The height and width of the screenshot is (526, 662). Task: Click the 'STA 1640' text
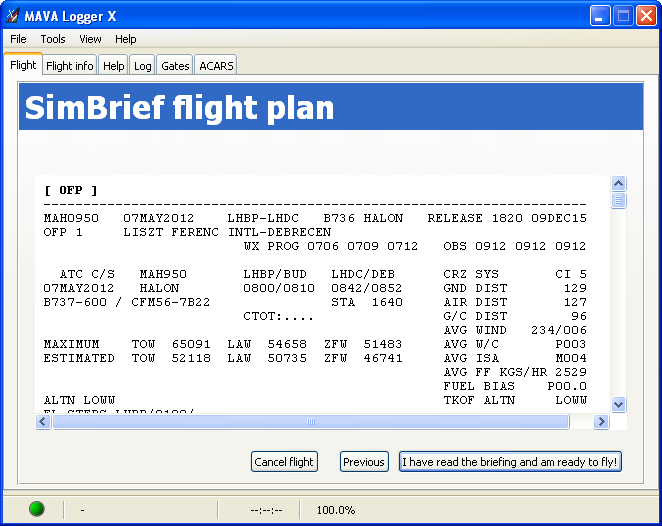[367, 302]
